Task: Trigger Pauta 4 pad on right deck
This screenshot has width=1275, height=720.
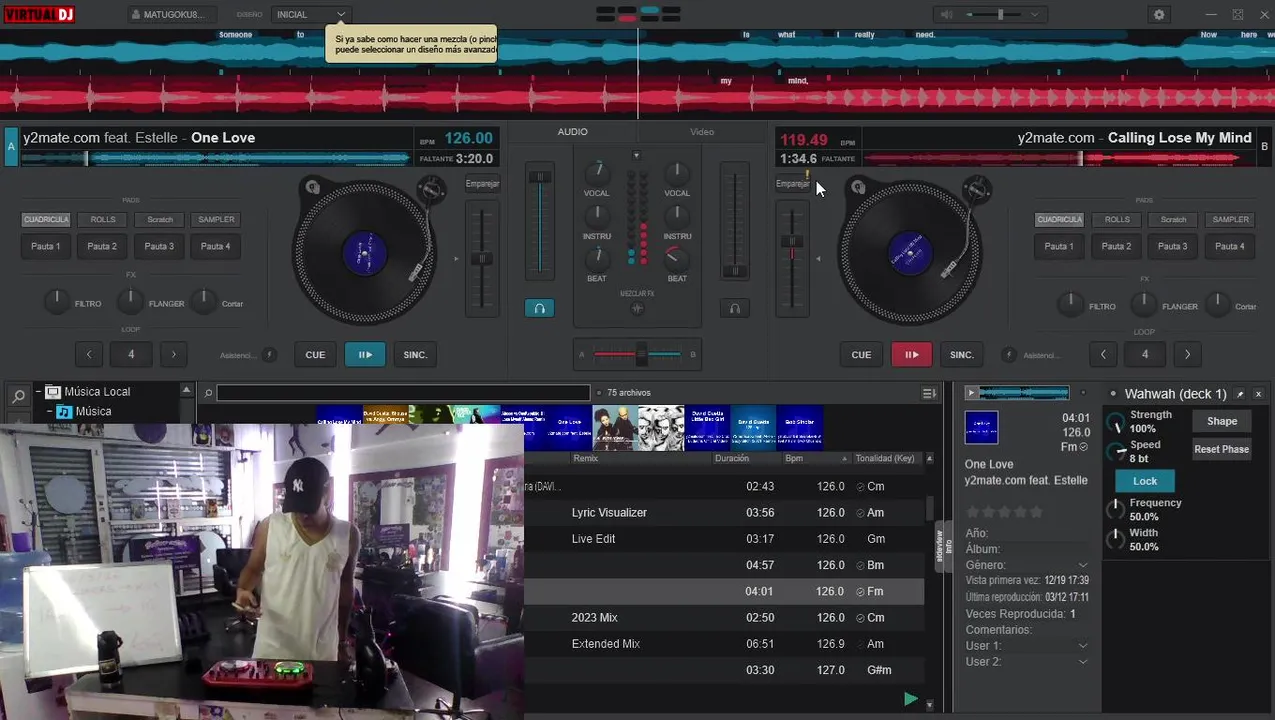Action: pyautogui.click(x=1230, y=246)
